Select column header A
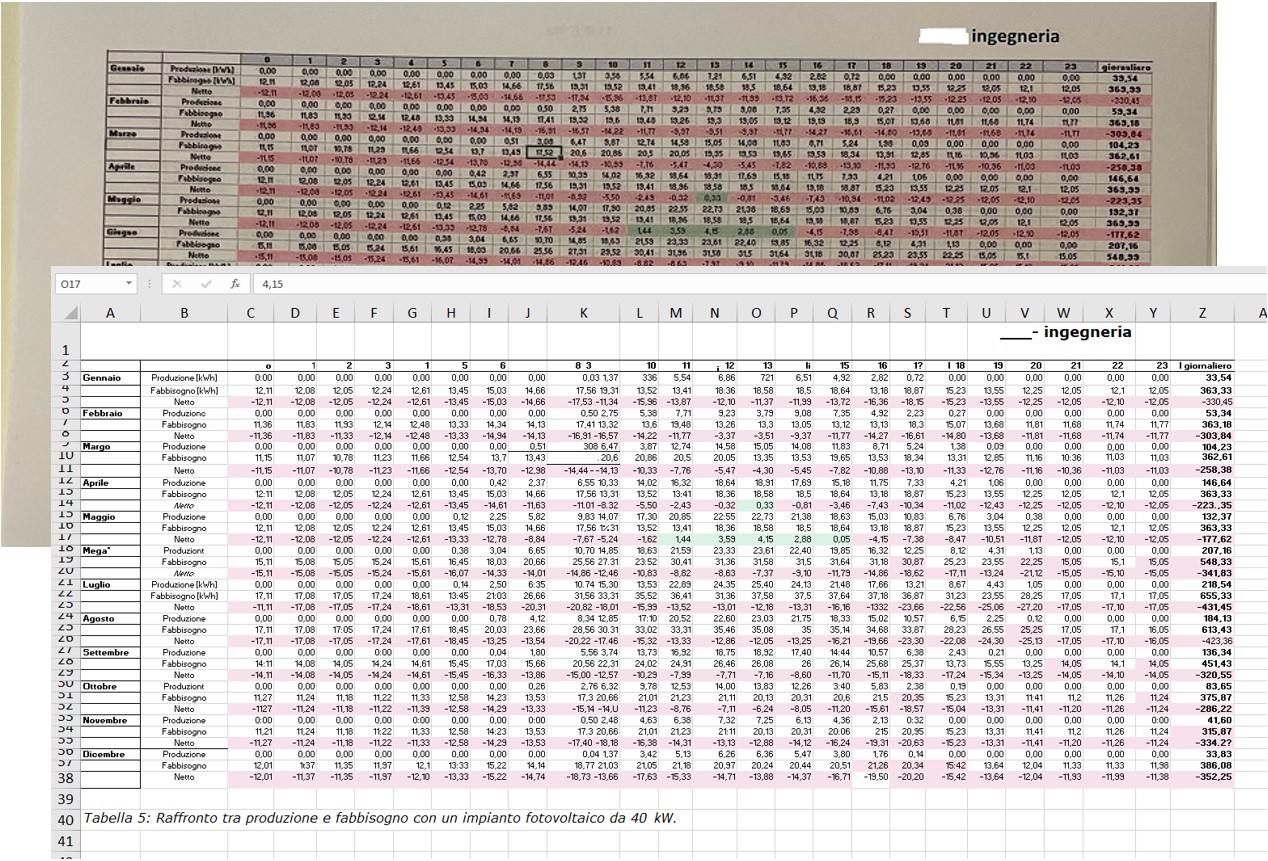Image resolution: width=1268 pixels, height=861 pixels. click(109, 314)
